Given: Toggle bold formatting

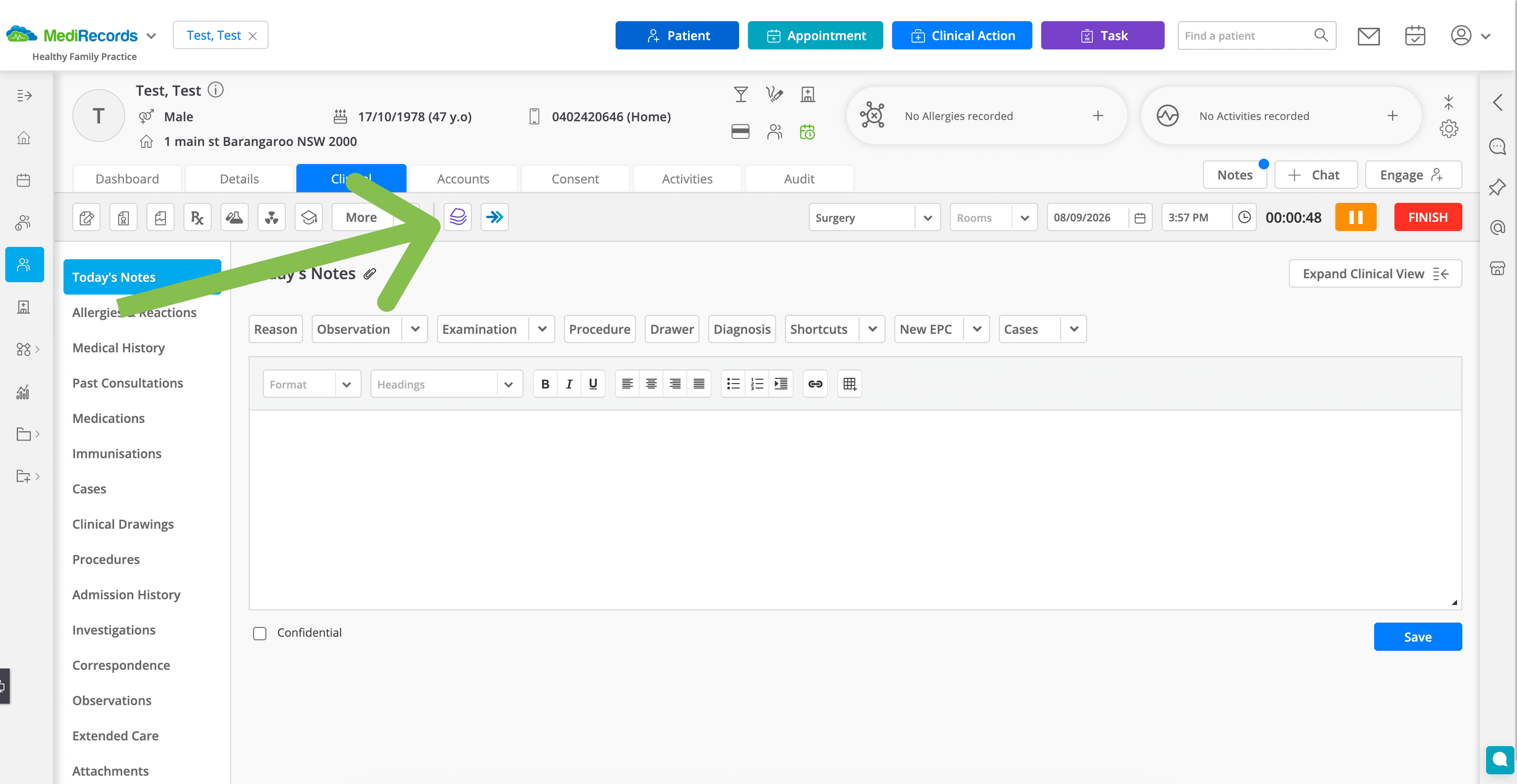Looking at the screenshot, I should tap(546, 384).
